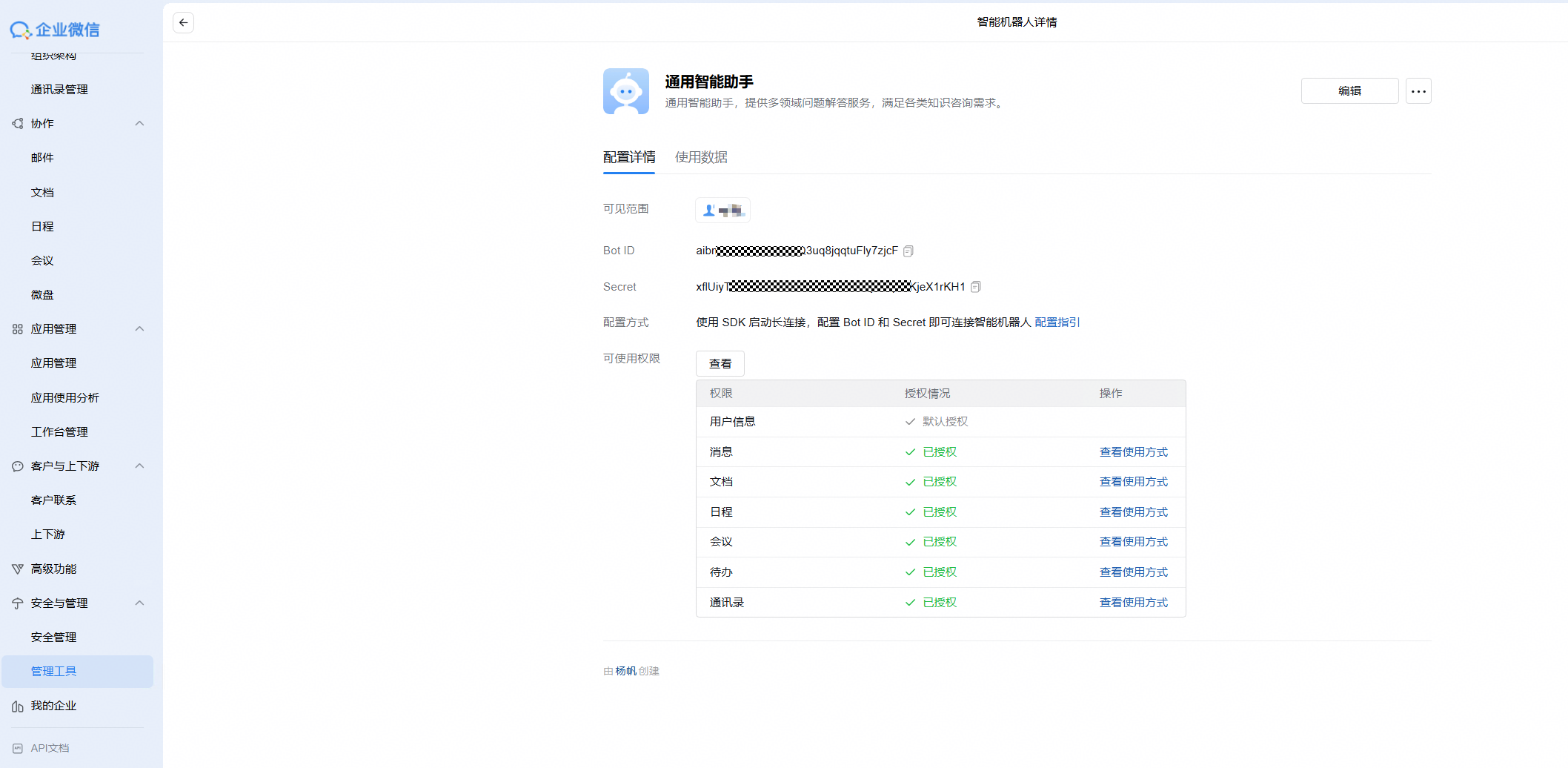This screenshot has width=1568, height=768.
Task: Collapse the 协作 section chevron
Action: (139, 124)
